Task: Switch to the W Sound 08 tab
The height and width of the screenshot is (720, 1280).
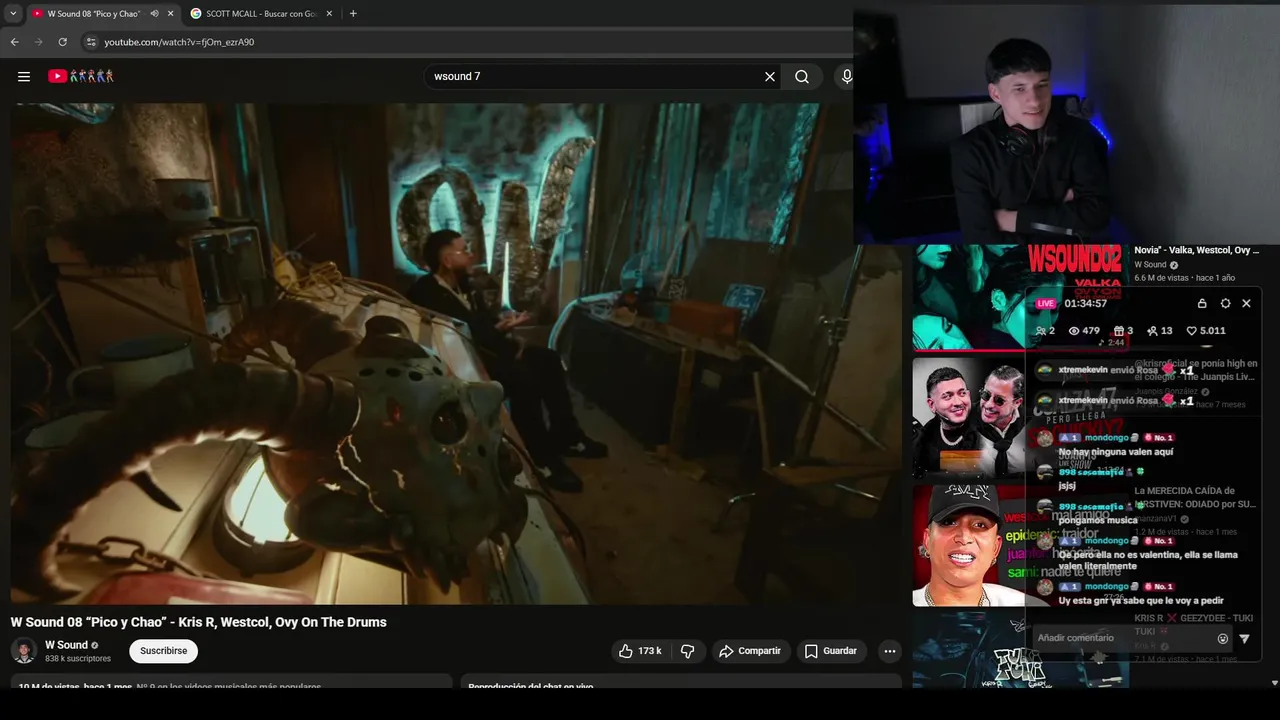Action: tap(93, 14)
